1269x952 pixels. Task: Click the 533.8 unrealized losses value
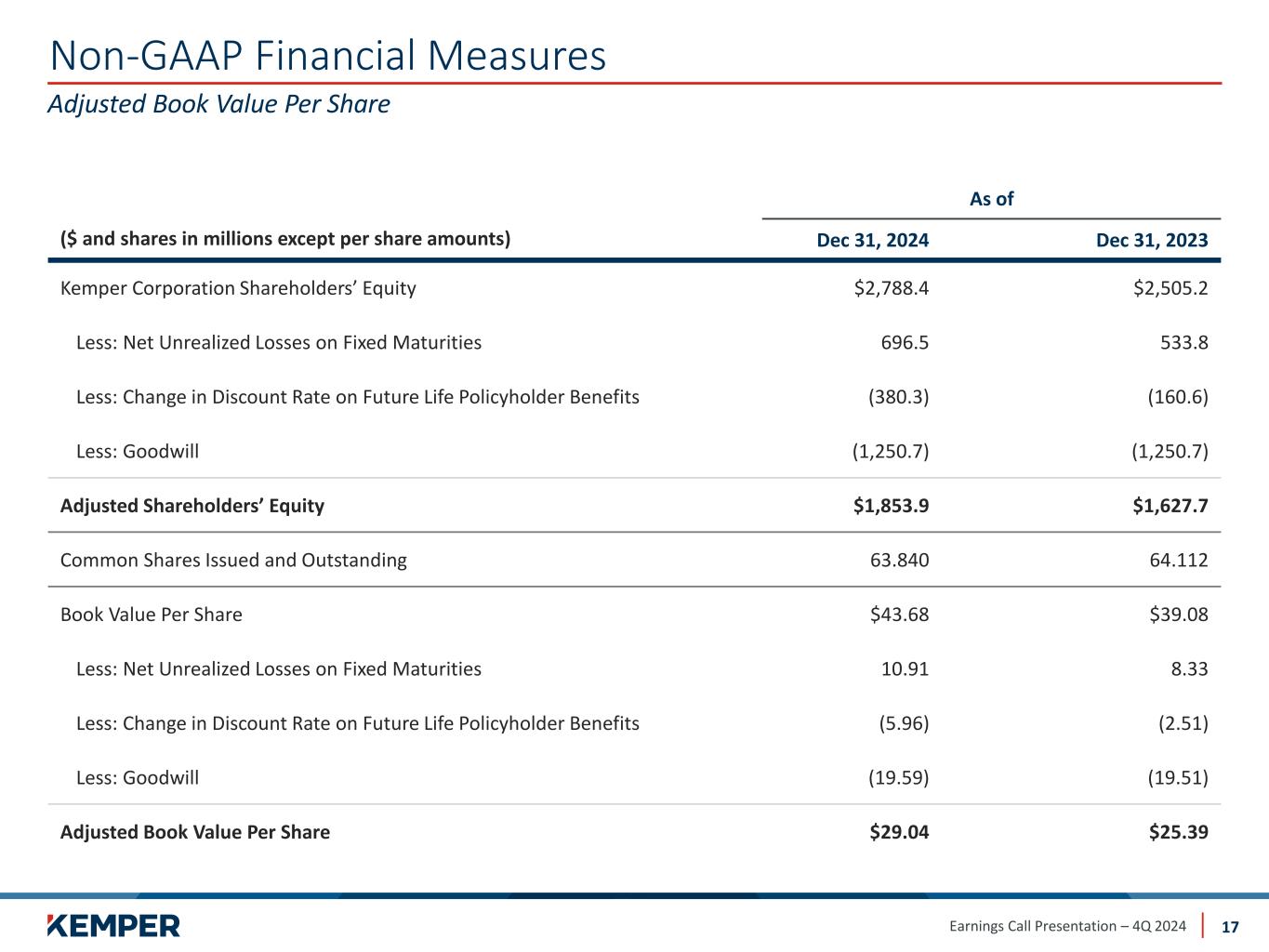click(1183, 343)
